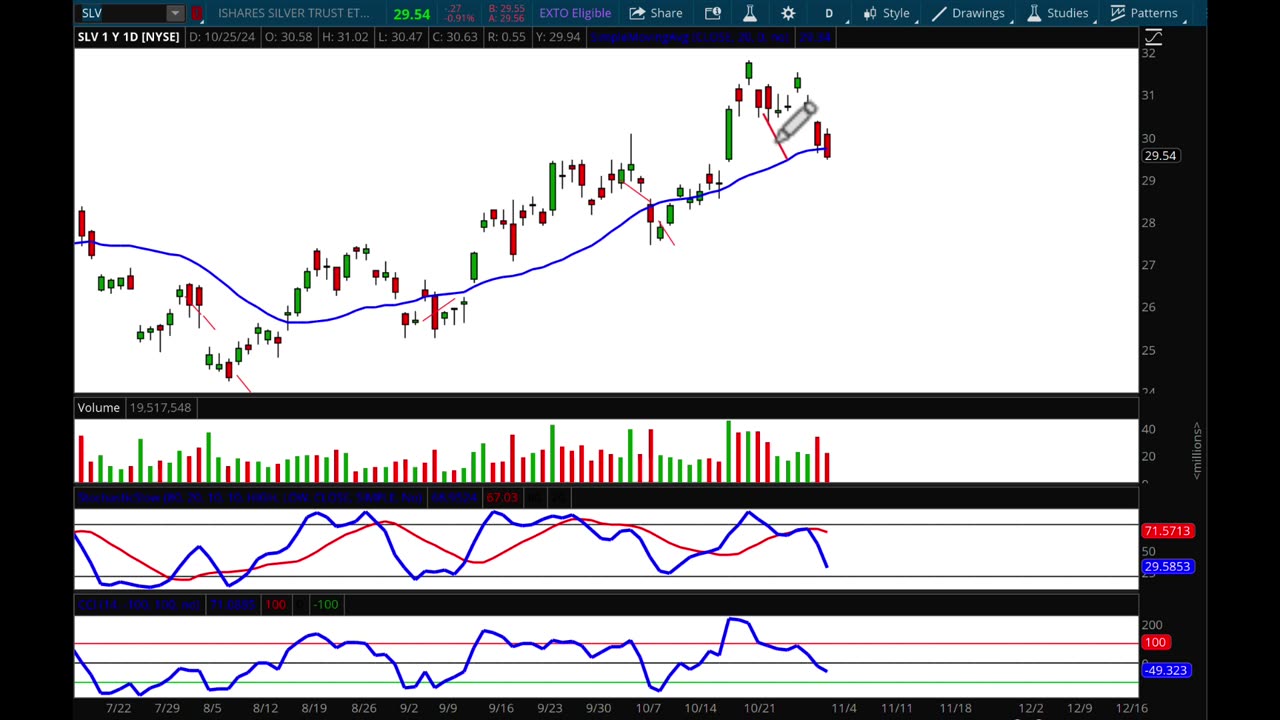Image resolution: width=1280 pixels, height=720 pixels.
Task: Click the red 100 label in CCI header
Action: [275, 604]
